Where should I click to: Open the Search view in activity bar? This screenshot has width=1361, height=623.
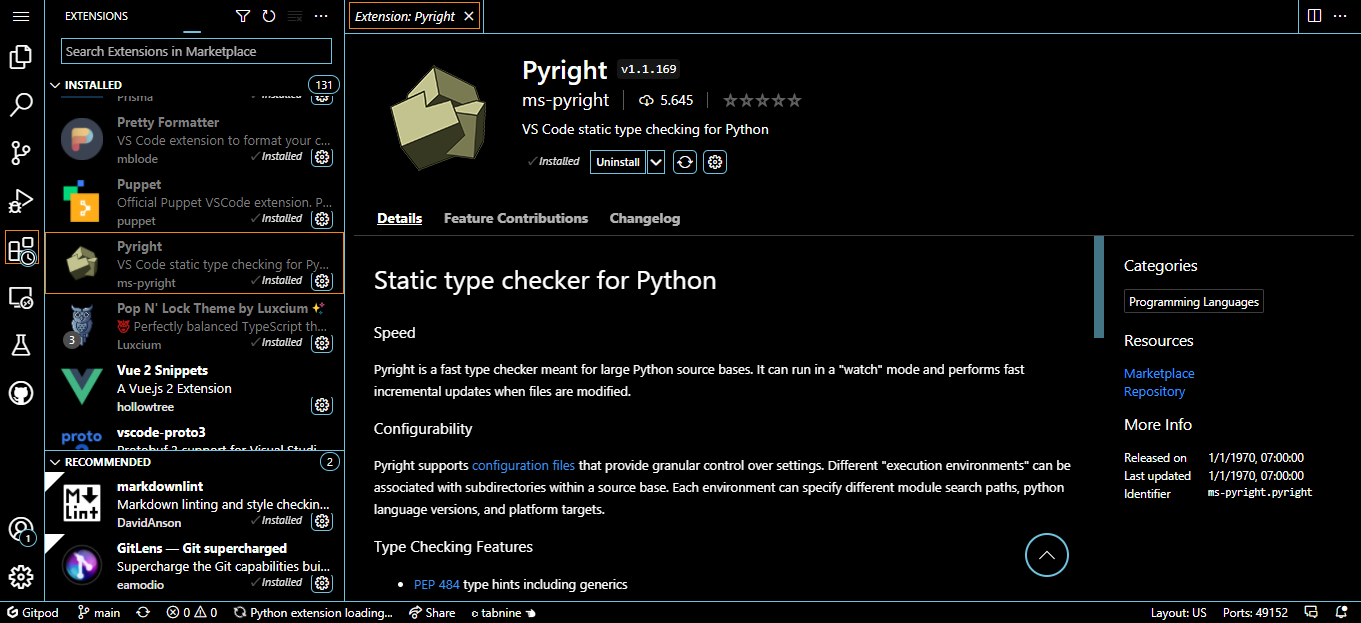[x=21, y=104]
